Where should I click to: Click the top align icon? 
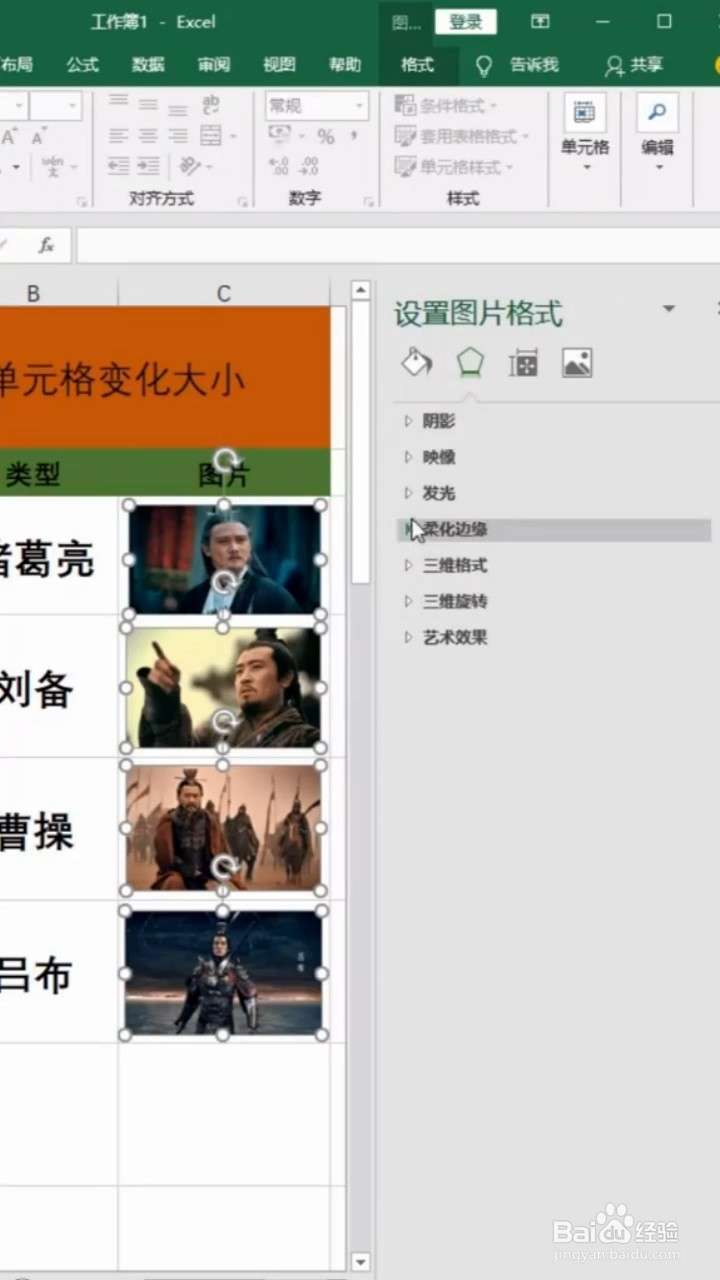118,103
